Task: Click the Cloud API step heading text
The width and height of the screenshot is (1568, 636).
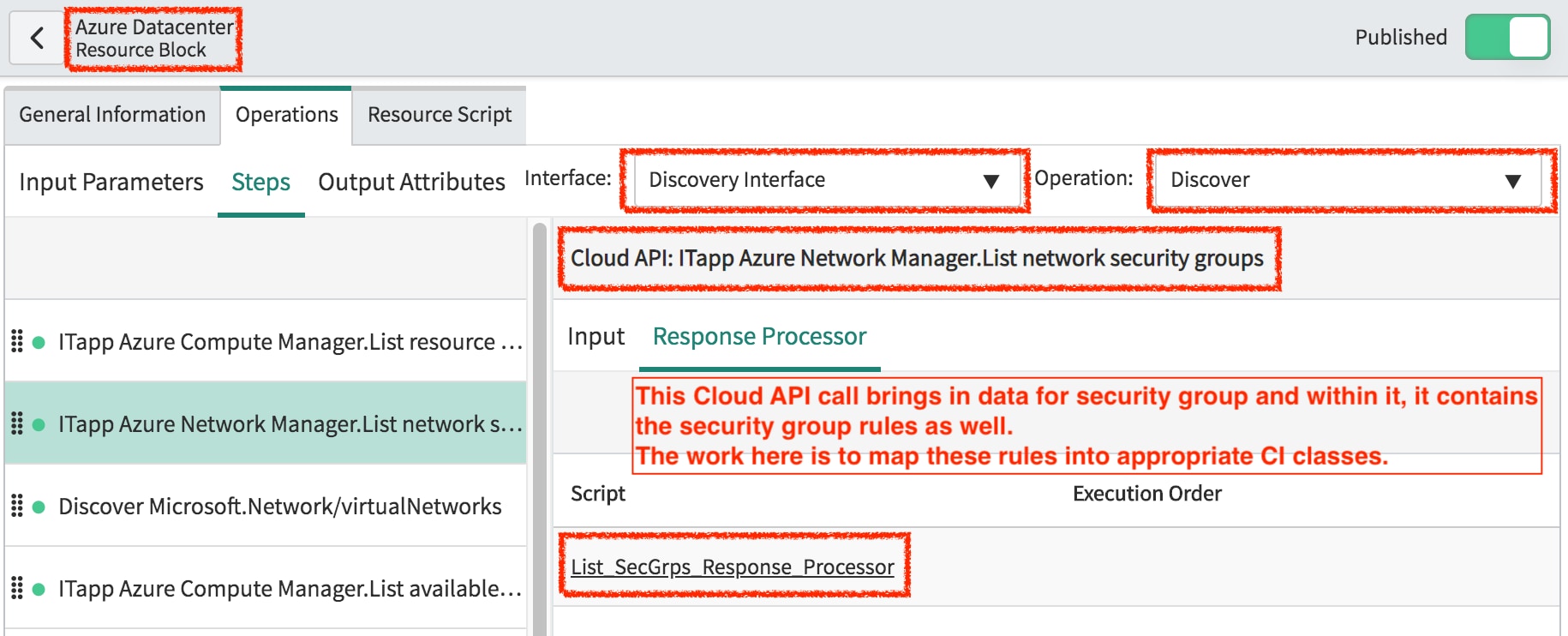Action: (917, 258)
